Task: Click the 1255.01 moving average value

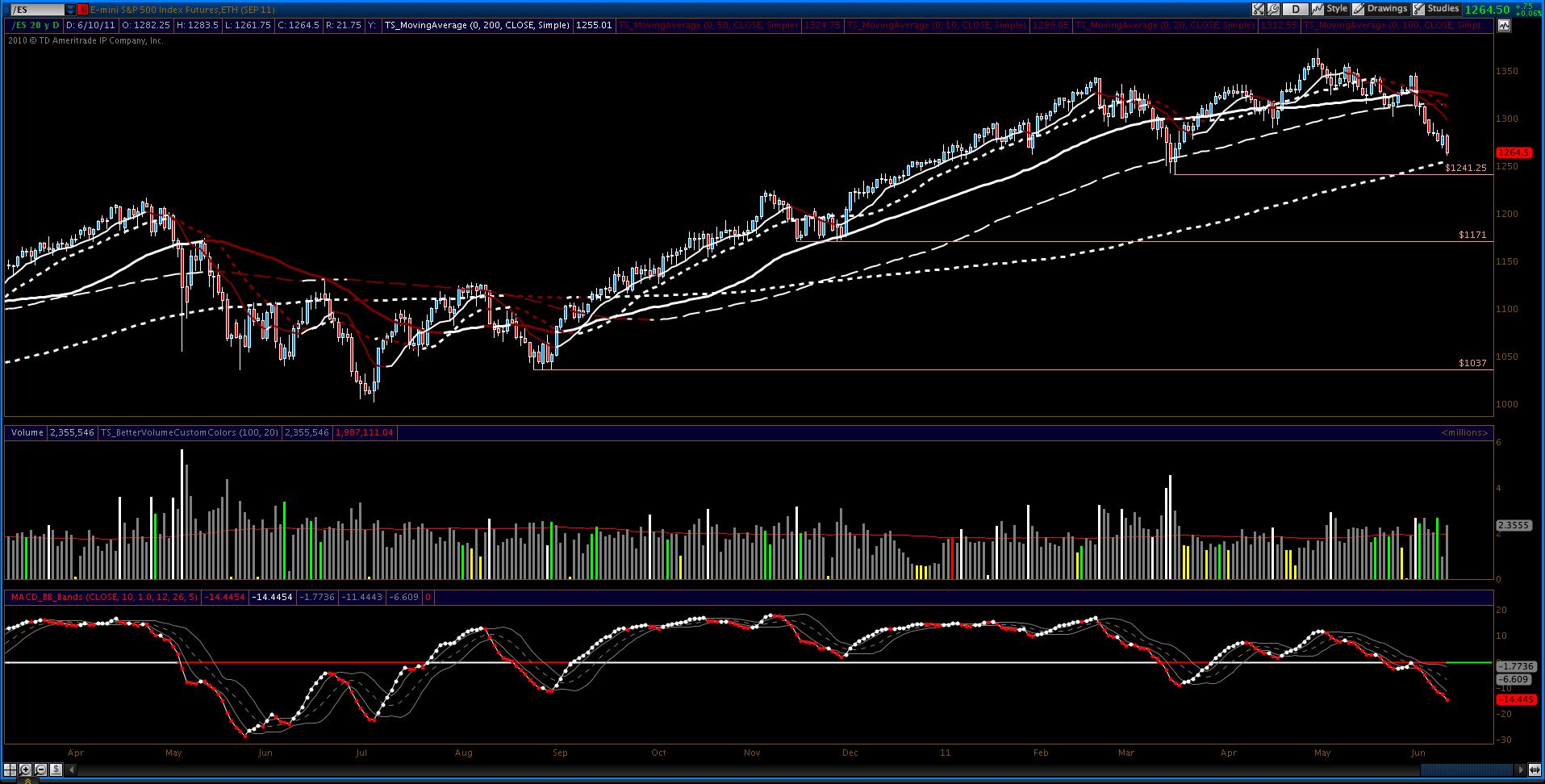Action: (x=594, y=26)
